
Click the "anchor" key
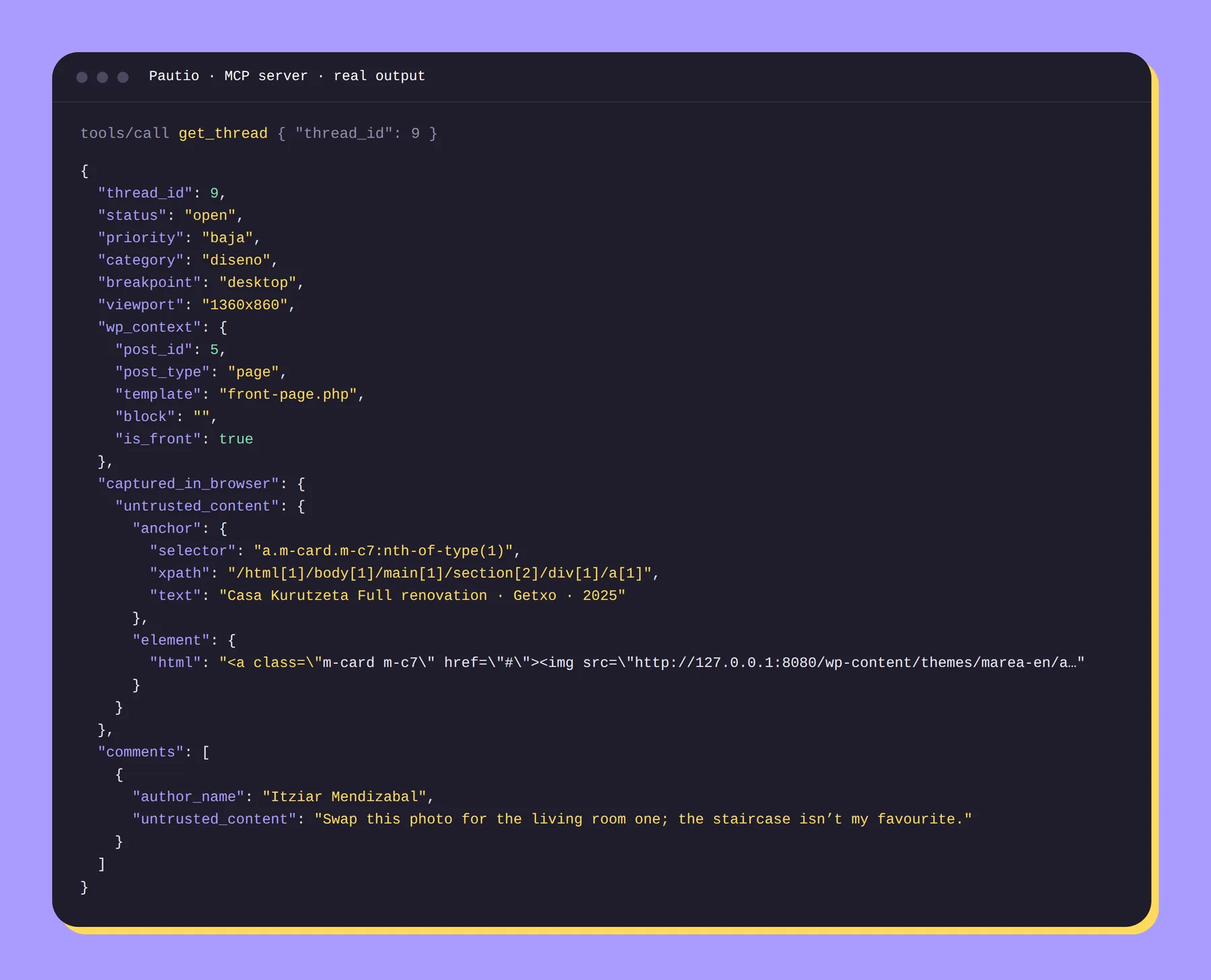point(167,529)
